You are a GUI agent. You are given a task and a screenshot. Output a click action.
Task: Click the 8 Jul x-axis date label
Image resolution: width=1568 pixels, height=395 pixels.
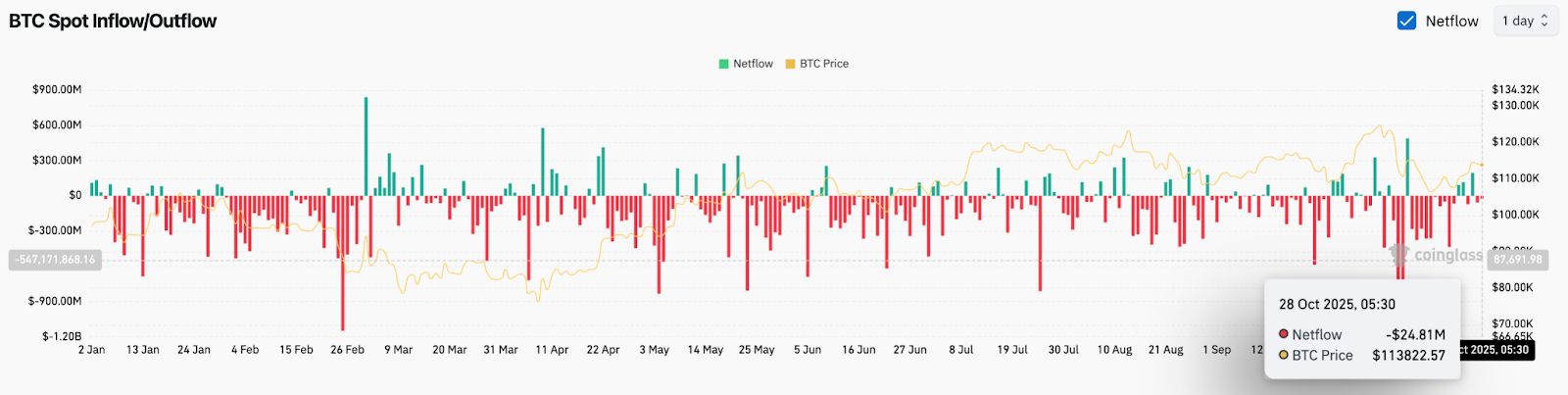pyautogui.click(x=960, y=350)
